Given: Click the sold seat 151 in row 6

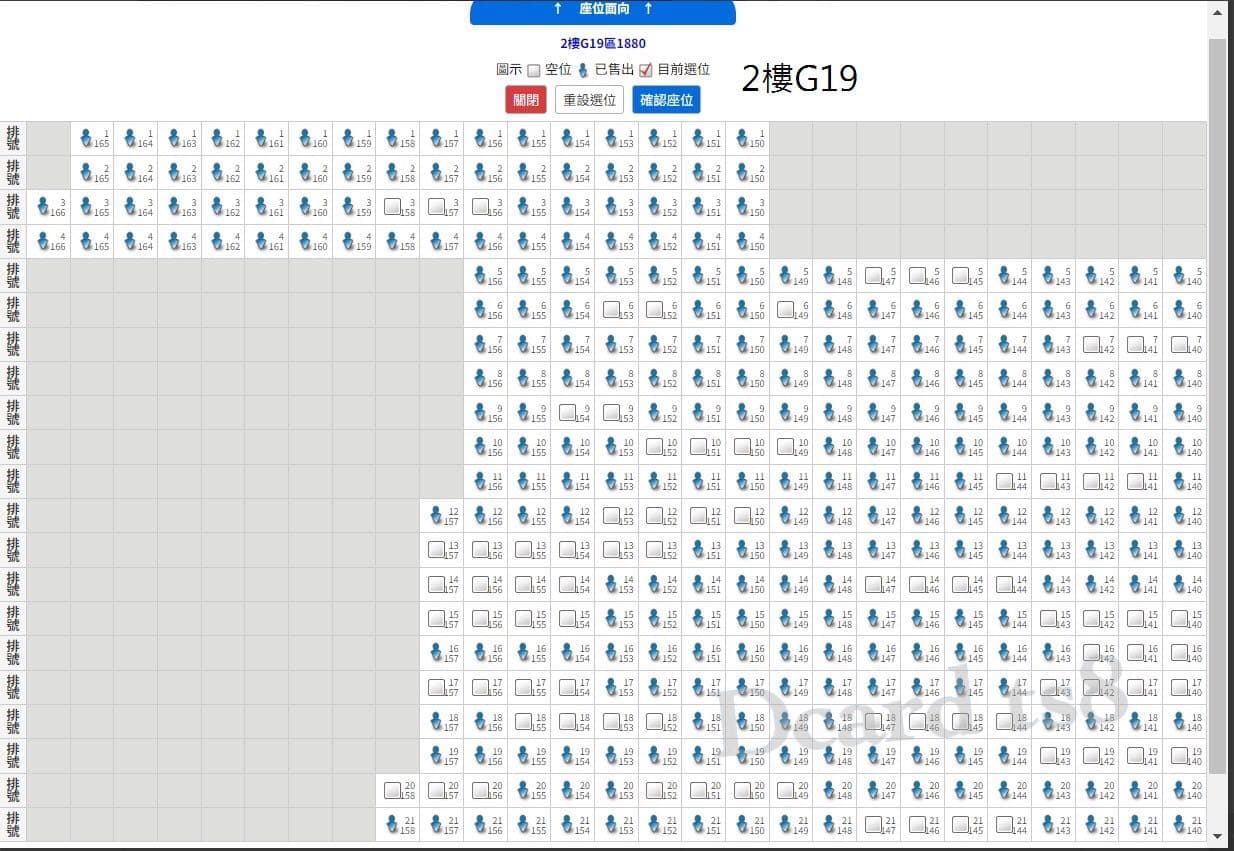Looking at the screenshot, I should point(698,309).
